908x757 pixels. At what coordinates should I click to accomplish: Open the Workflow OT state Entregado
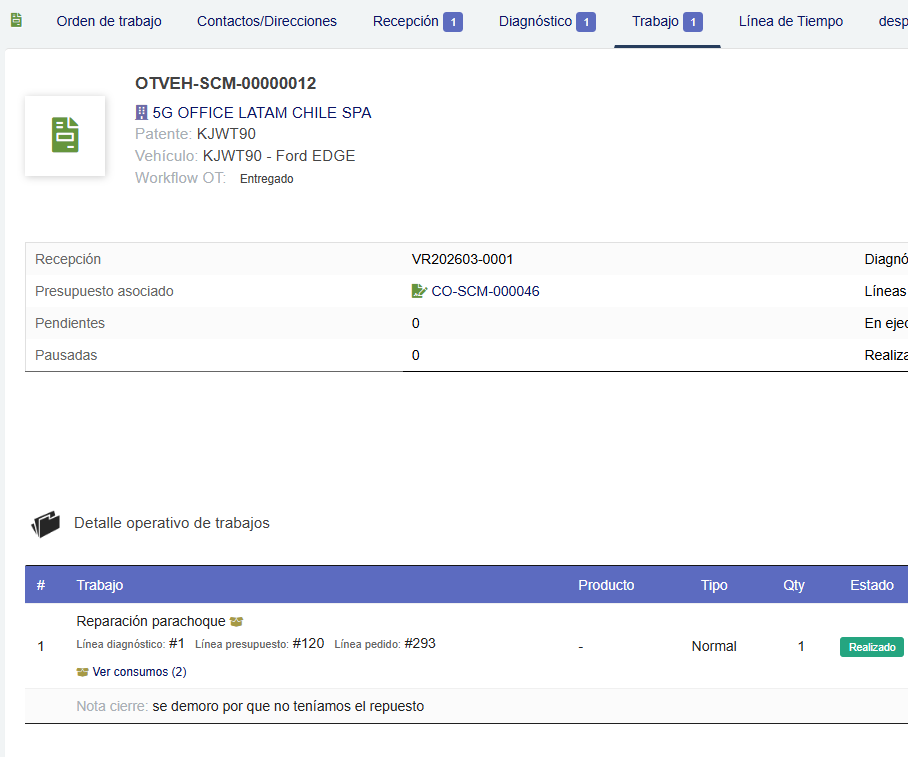click(265, 178)
